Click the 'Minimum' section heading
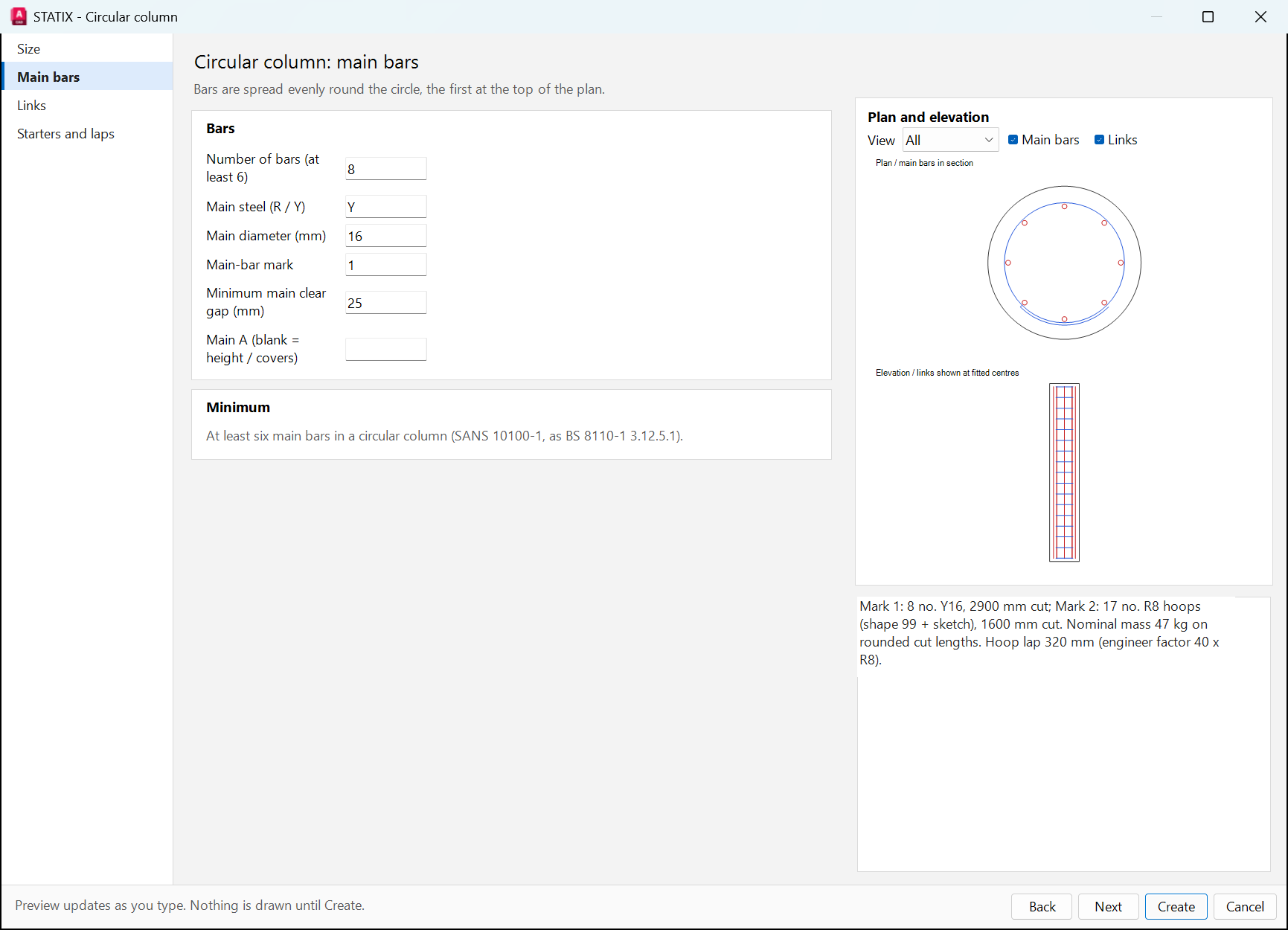The height and width of the screenshot is (930, 1288). click(x=238, y=408)
